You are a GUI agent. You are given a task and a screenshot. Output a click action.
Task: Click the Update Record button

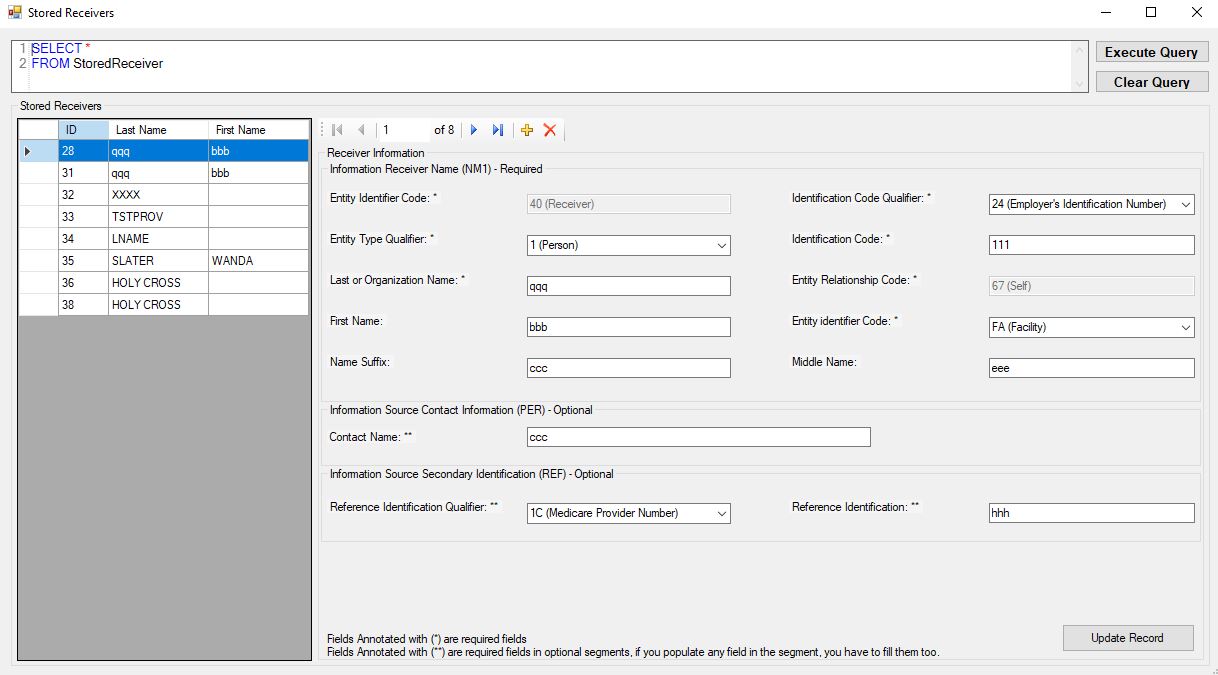tap(1127, 638)
